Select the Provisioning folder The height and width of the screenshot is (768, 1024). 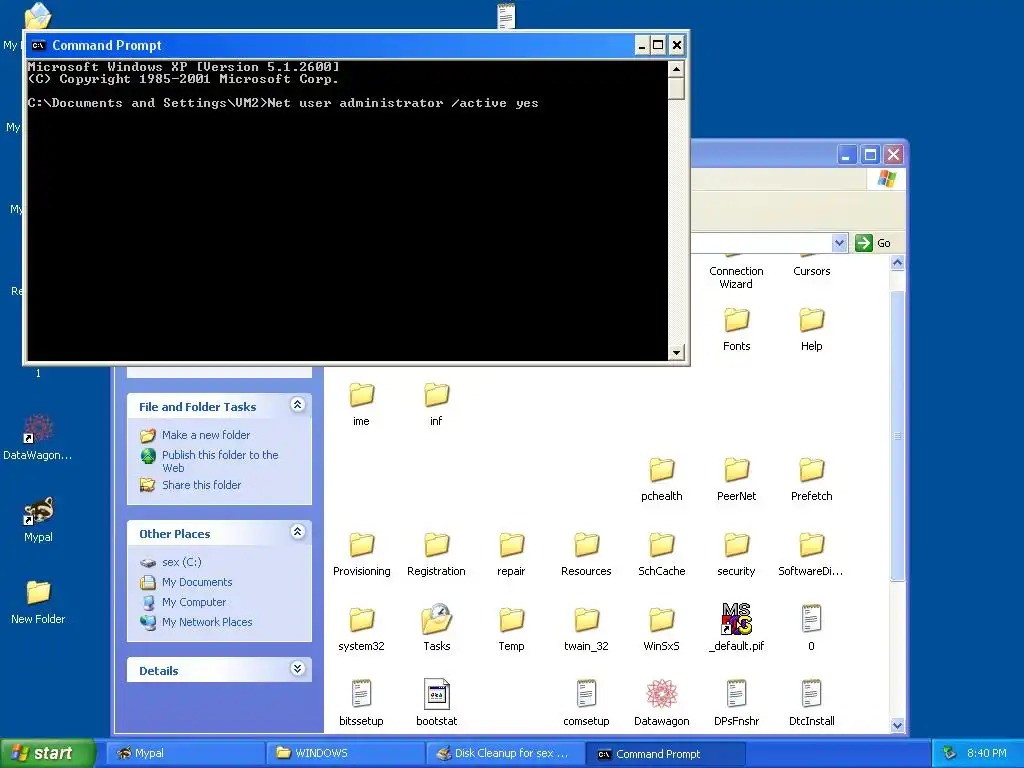click(x=361, y=554)
